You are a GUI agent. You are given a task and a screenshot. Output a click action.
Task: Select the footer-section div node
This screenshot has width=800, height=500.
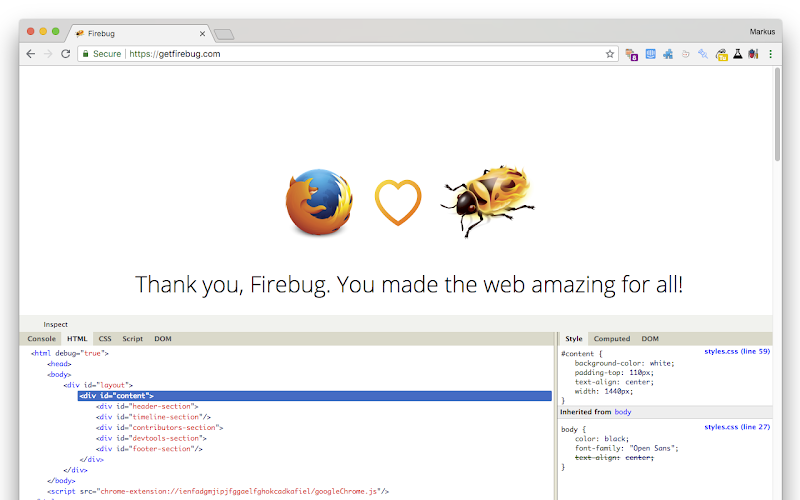[149, 449]
